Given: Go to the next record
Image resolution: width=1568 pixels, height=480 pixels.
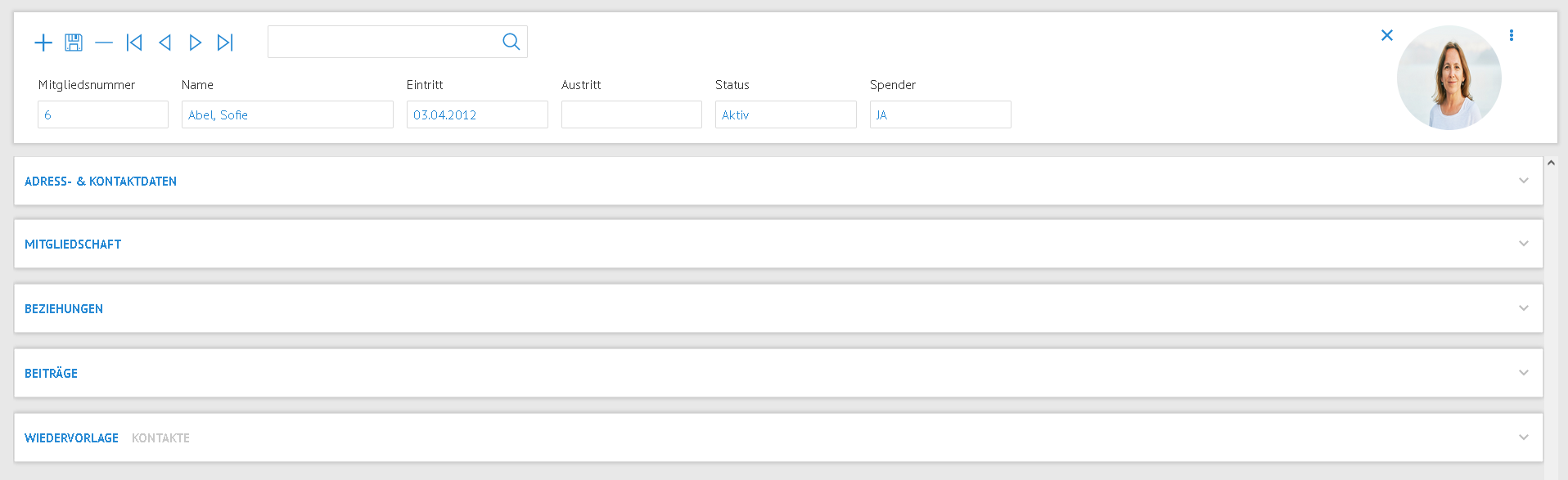Looking at the screenshot, I should coord(195,43).
